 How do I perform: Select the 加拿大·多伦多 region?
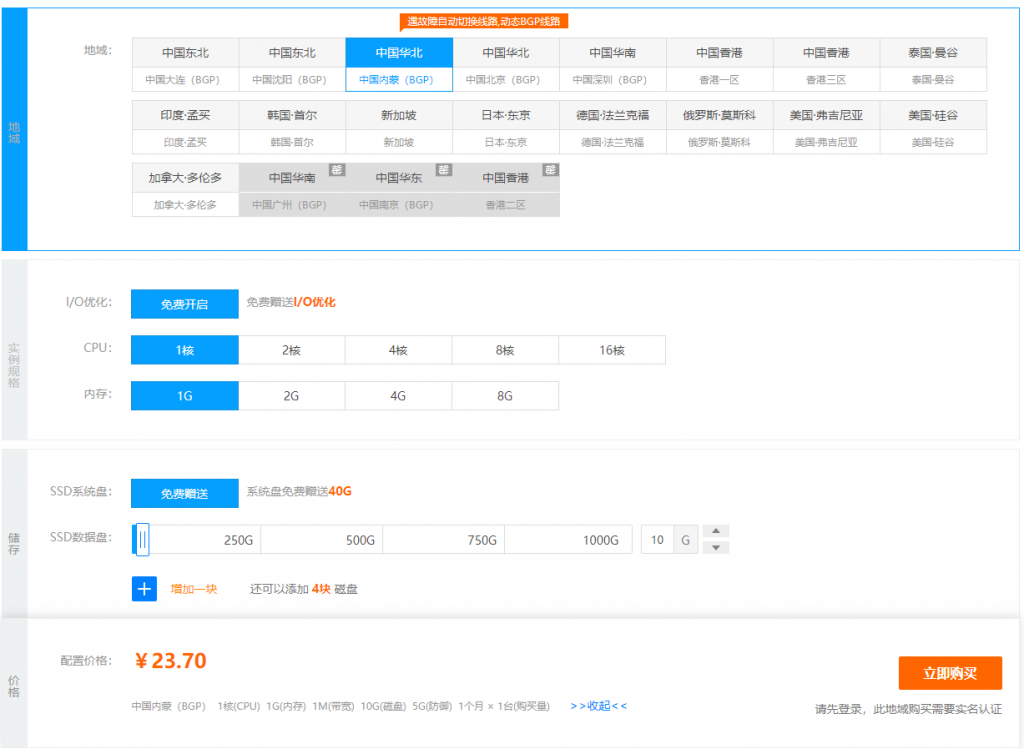pyautogui.click(x=185, y=190)
